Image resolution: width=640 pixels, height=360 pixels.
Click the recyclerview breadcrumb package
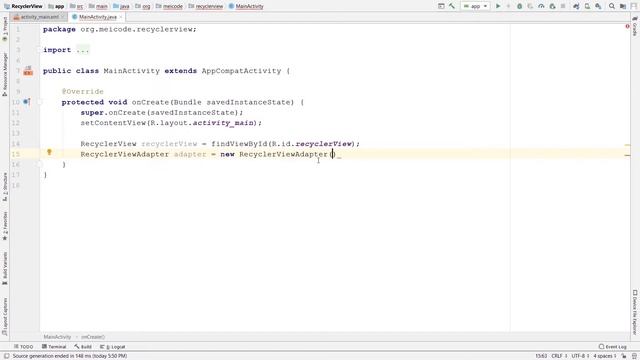pyautogui.click(x=206, y=6)
